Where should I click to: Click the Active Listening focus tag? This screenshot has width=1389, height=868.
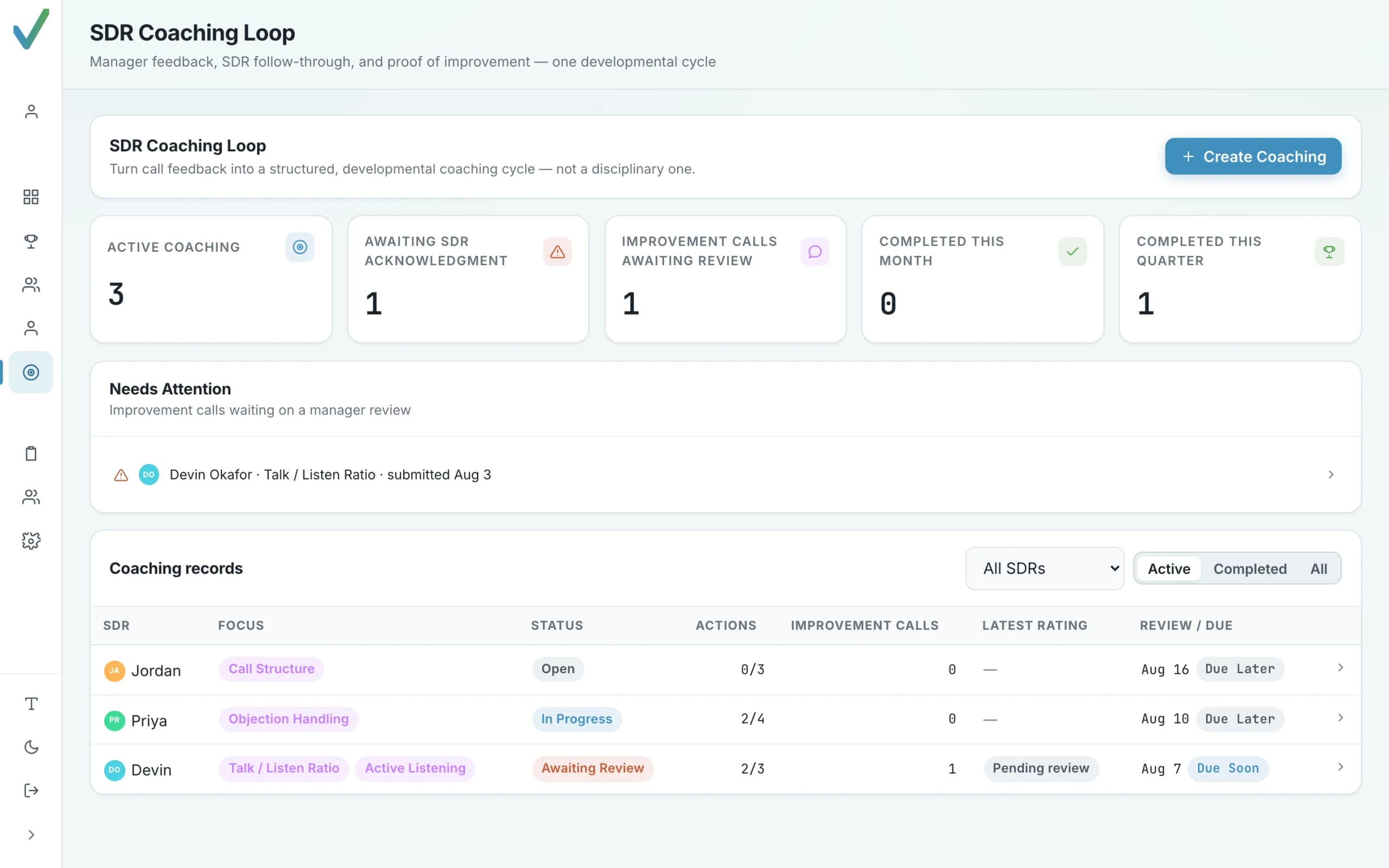[415, 768]
